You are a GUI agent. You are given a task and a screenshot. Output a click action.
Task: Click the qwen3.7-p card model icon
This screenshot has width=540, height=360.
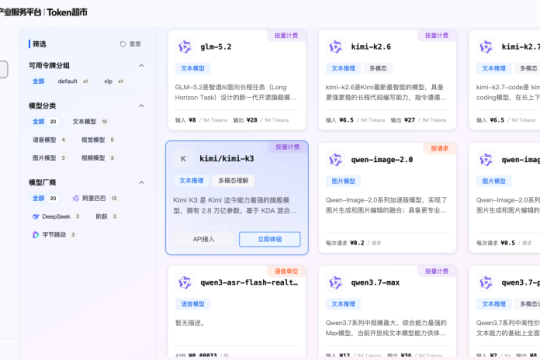coord(486,283)
